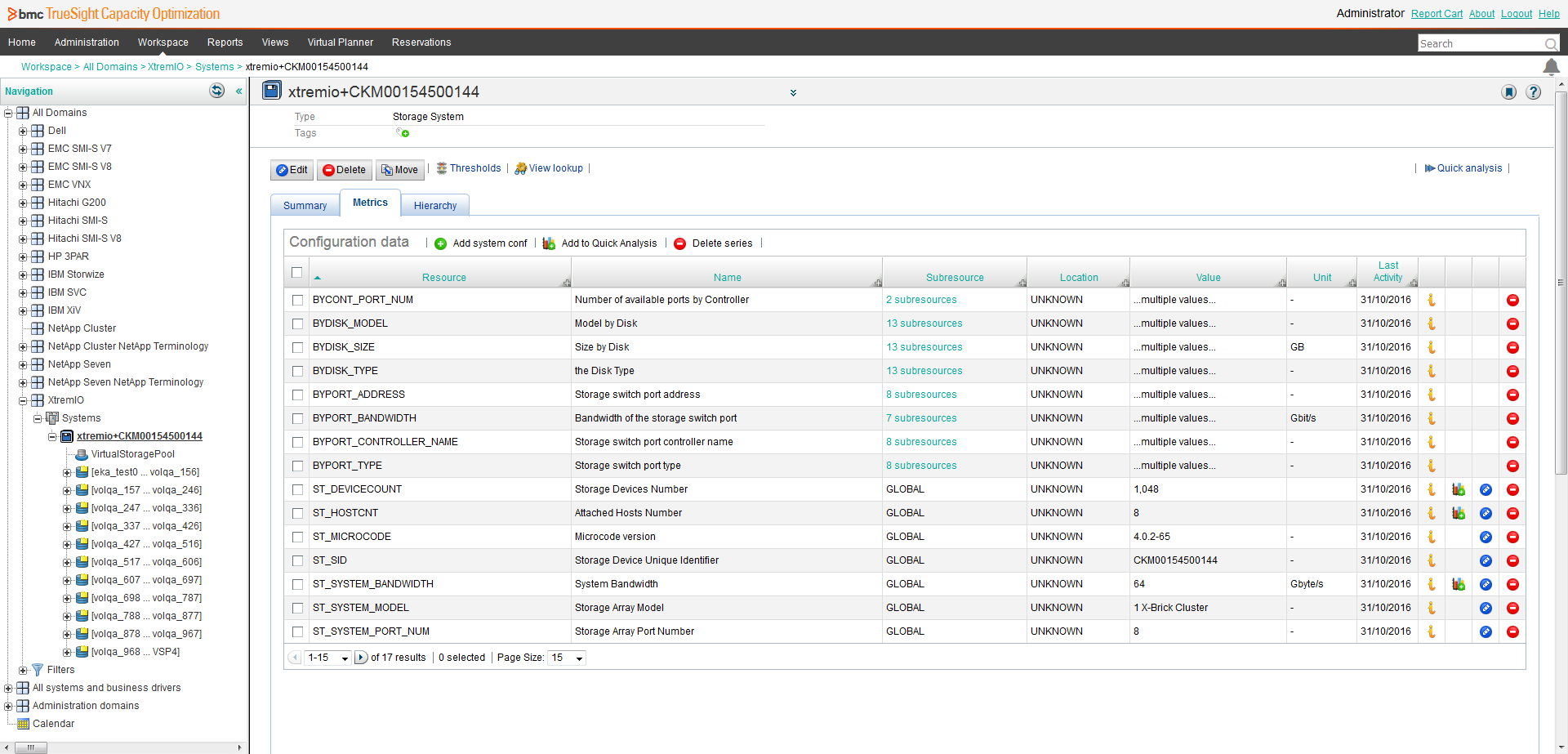Check the BYDISK_TYPE row checkbox
Screen dimensions: 1568x754
pyautogui.click(x=298, y=372)
